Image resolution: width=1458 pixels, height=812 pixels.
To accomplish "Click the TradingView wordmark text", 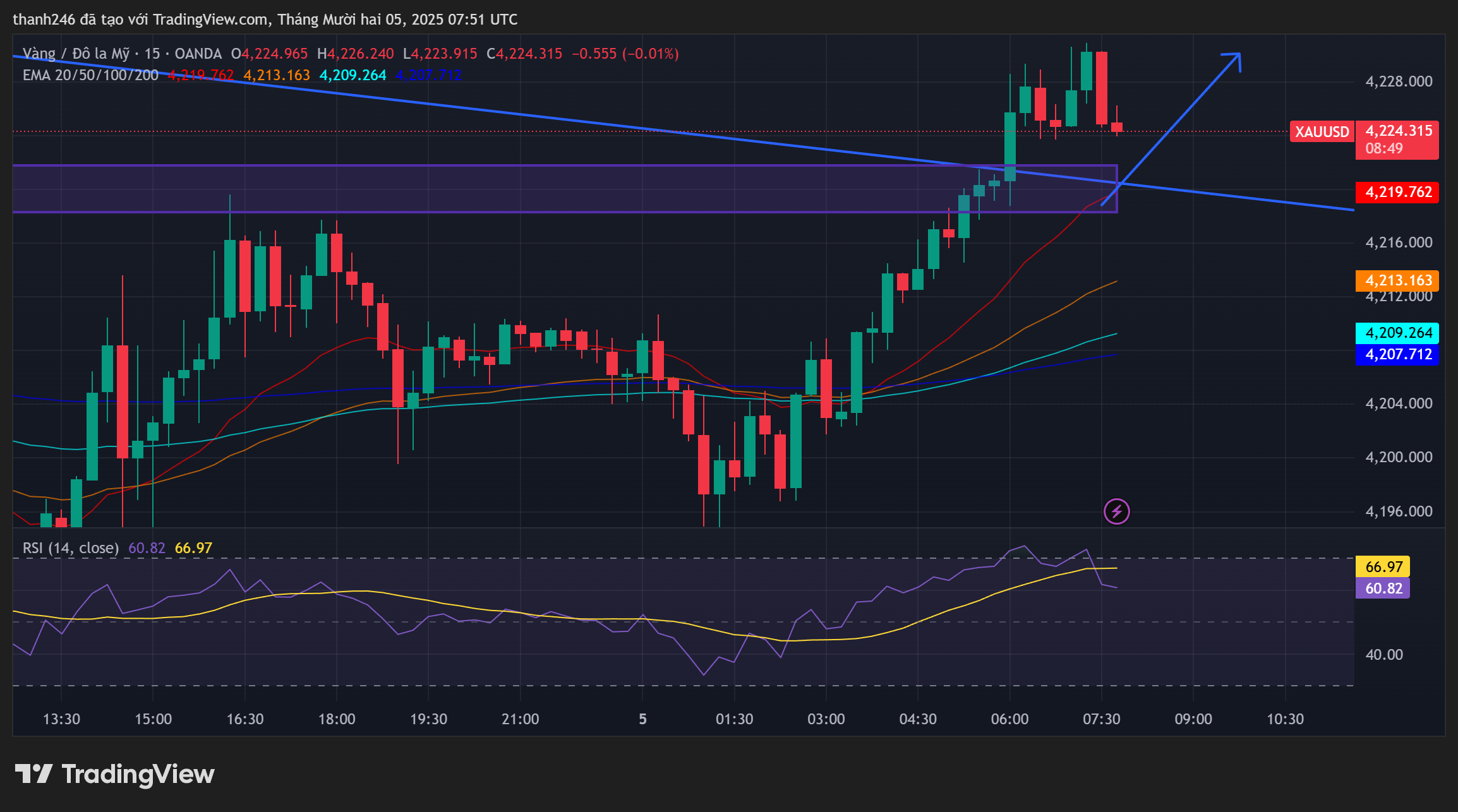I will pyautogui.click(x=138, y=774).
